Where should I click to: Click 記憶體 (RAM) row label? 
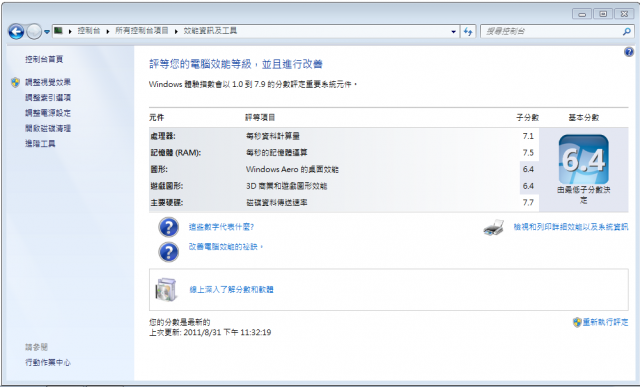tap(176, 153)
